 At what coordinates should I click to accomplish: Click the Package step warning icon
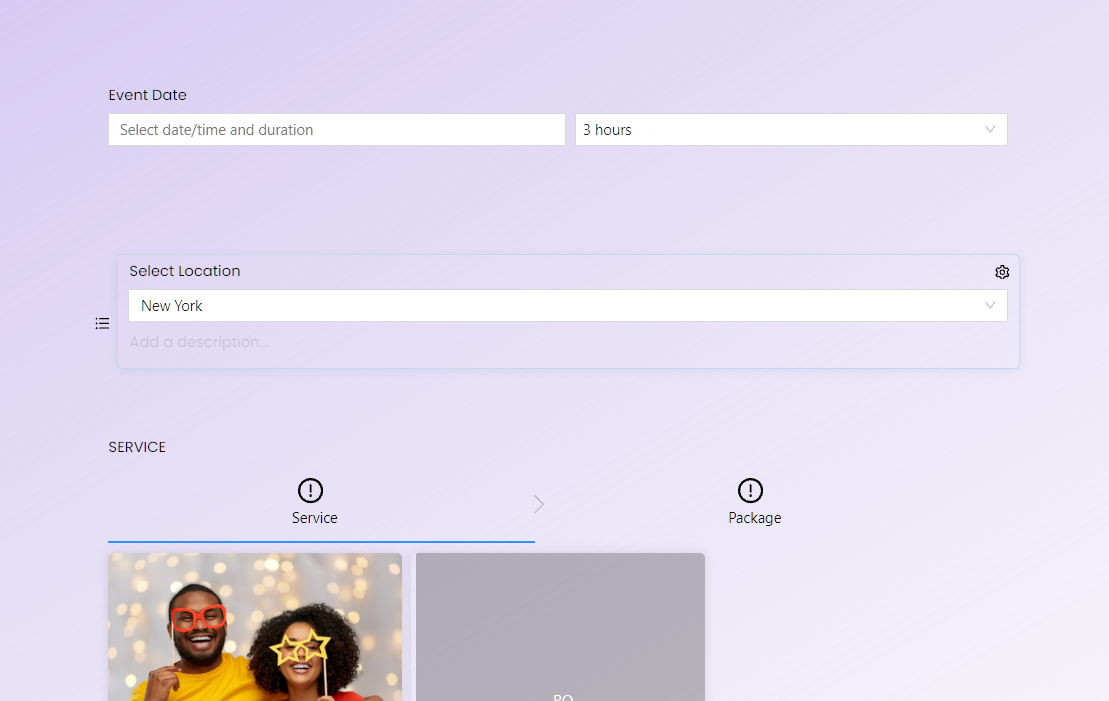750,490
